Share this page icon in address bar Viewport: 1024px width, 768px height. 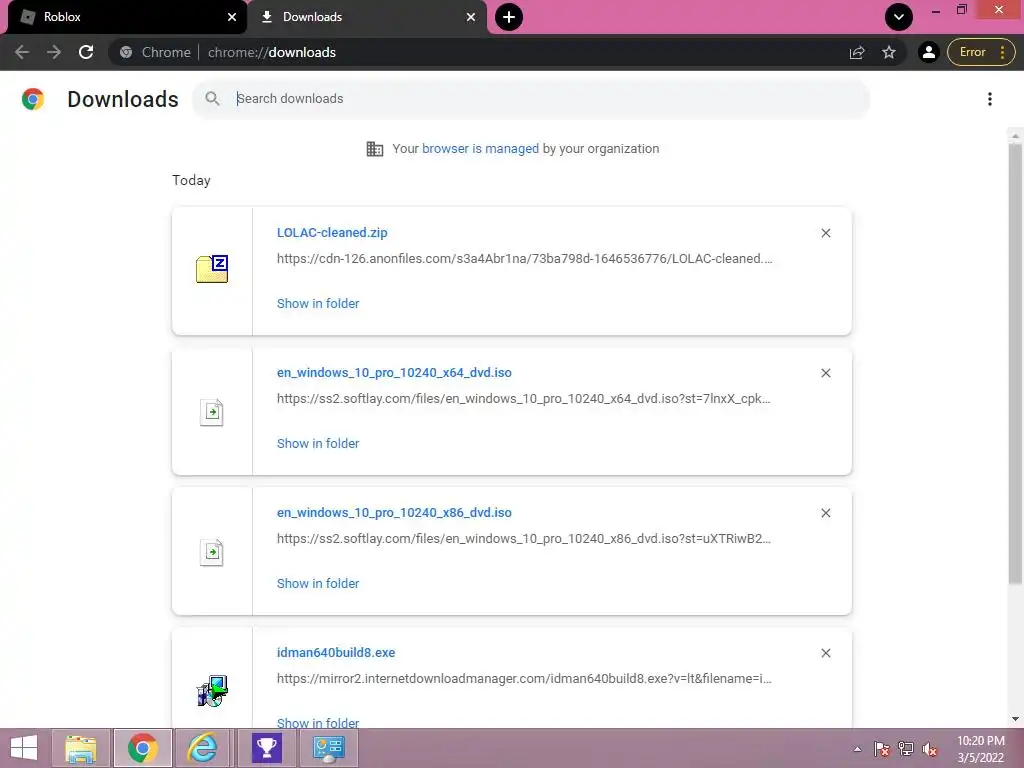pos(857,52)
